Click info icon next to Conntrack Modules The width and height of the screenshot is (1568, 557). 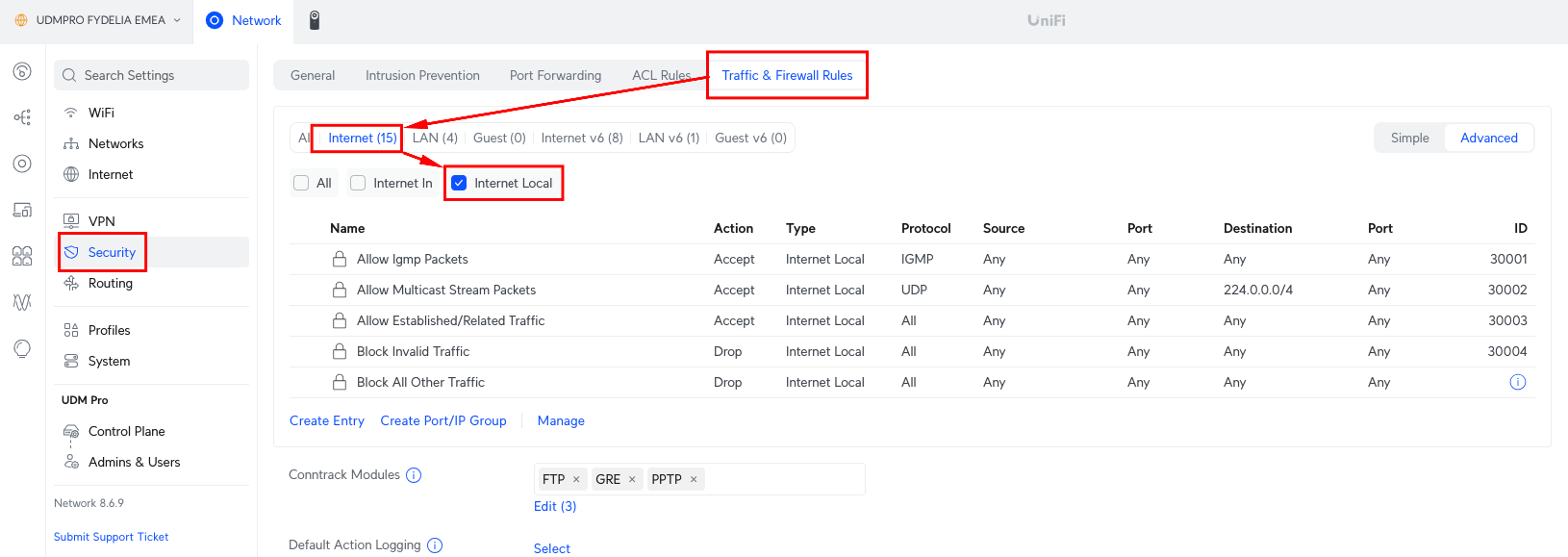coord(414,475)
